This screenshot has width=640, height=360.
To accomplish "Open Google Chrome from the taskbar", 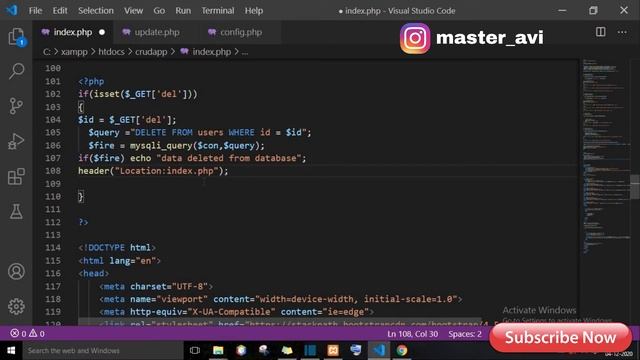I will [x=402, y=350].
